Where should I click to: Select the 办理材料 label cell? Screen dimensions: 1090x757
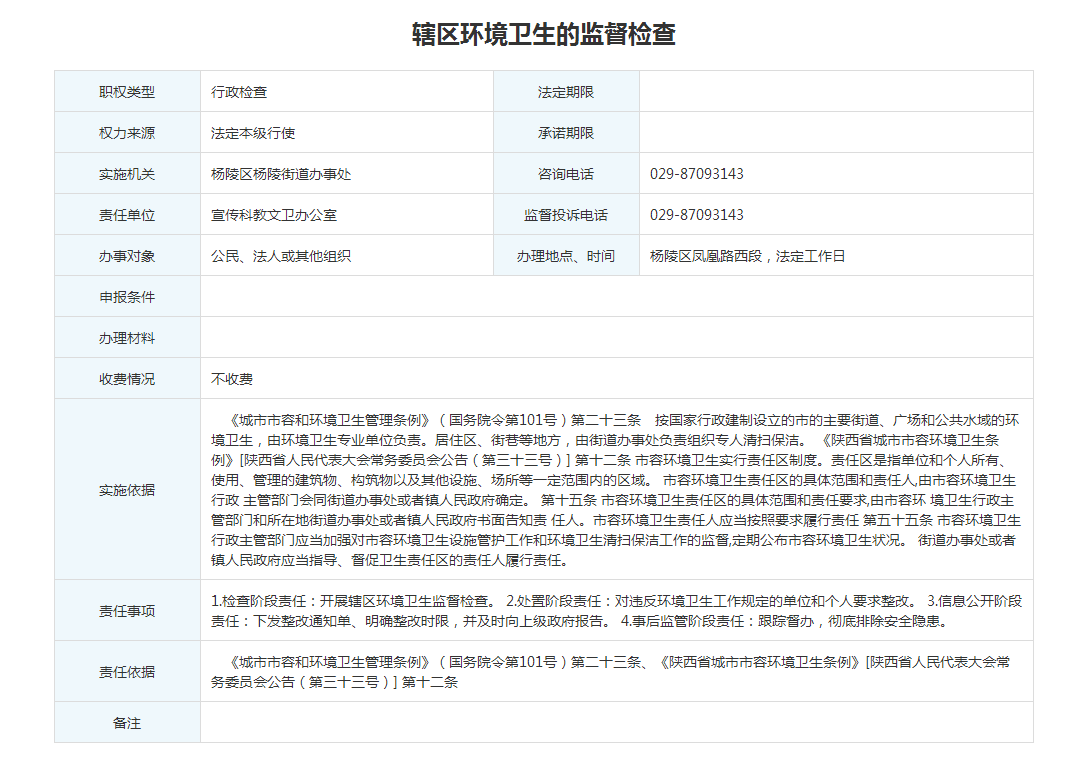[x=127, y=338]
